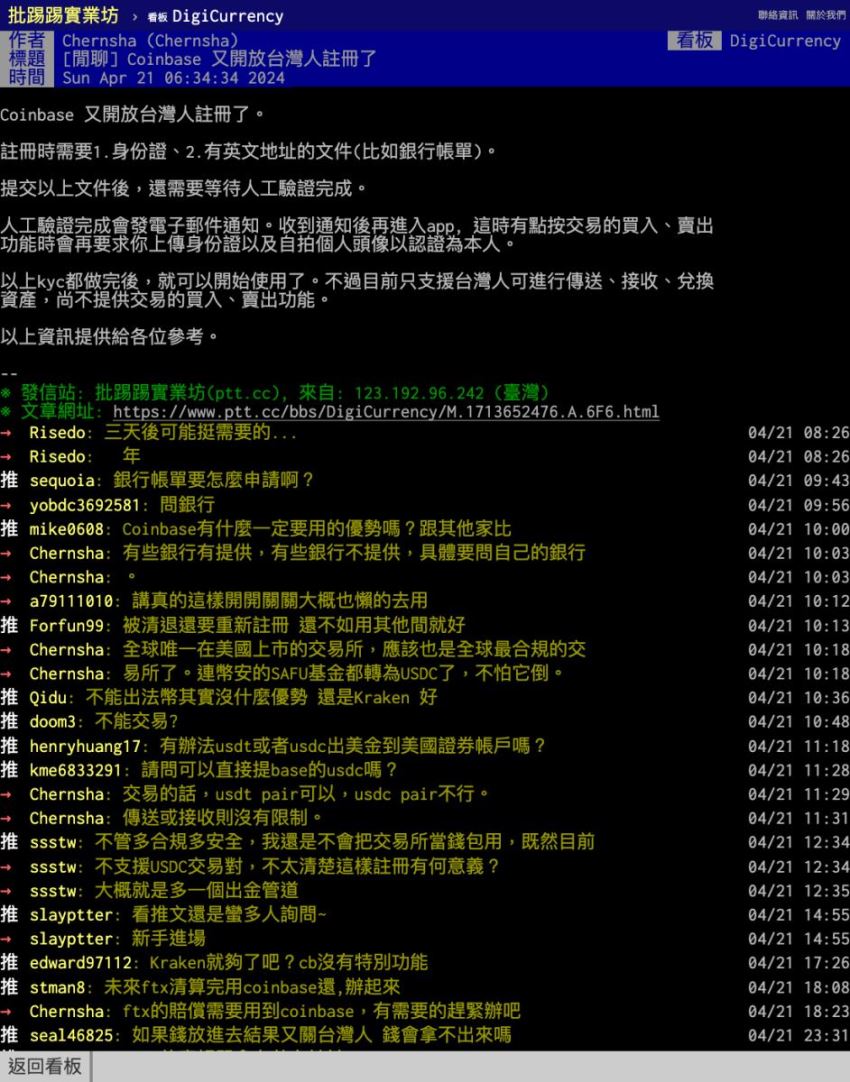Click the arrow tag beside yobdc3692581
The image size is (850, 1082).
tap(6, 504)
